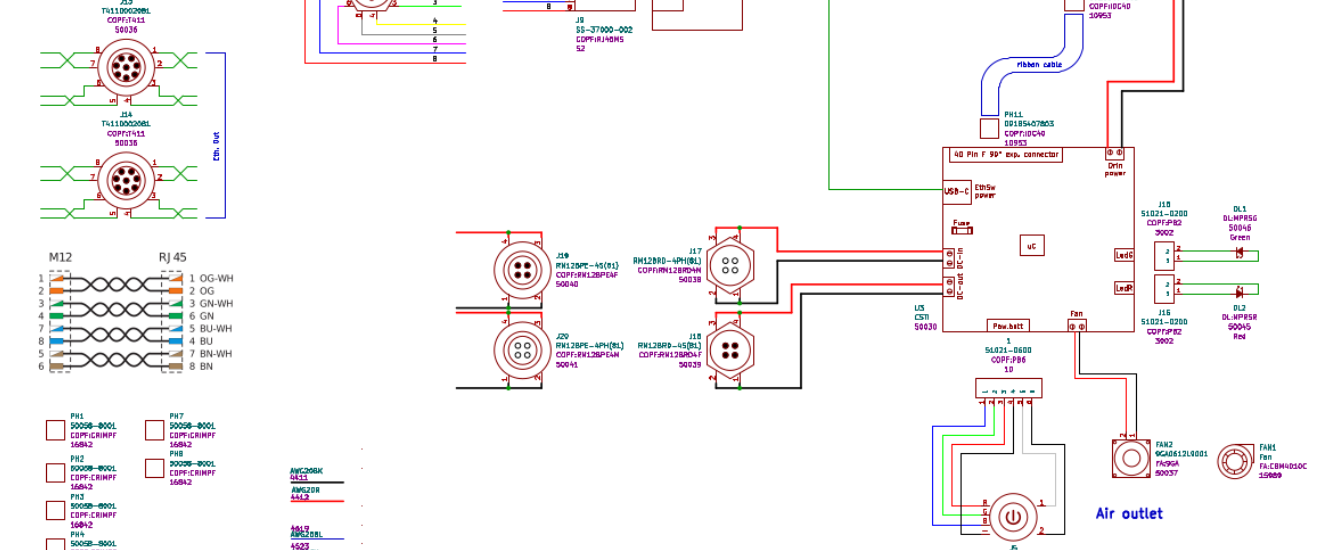Click the J17 hexagonal connector symbol

(730, 265)
